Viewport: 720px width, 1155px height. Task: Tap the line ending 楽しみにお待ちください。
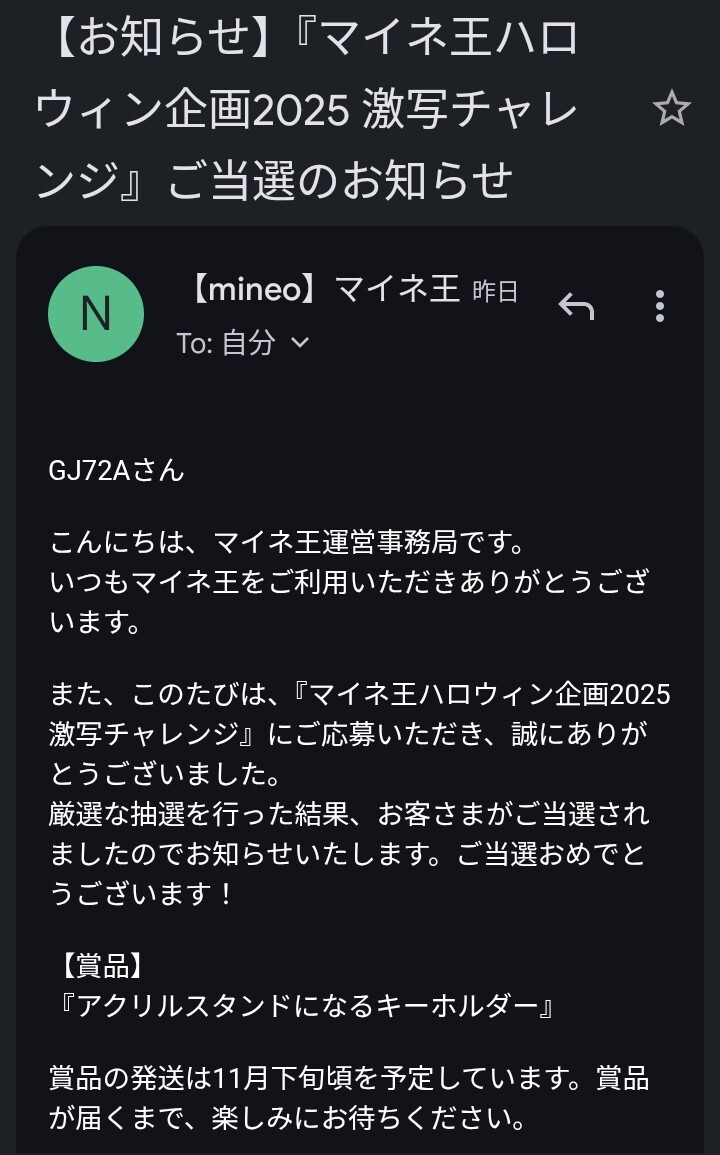(x=288, y=1117)
